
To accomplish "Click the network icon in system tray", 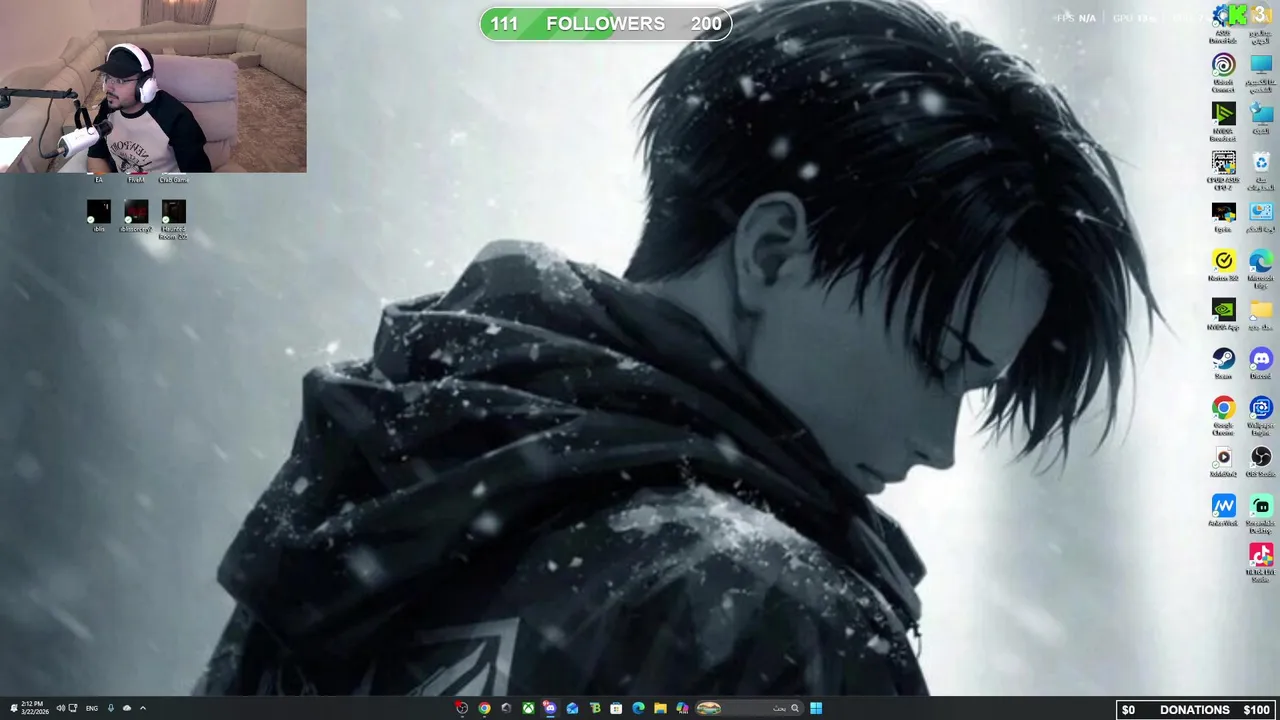I will [73, 708].
